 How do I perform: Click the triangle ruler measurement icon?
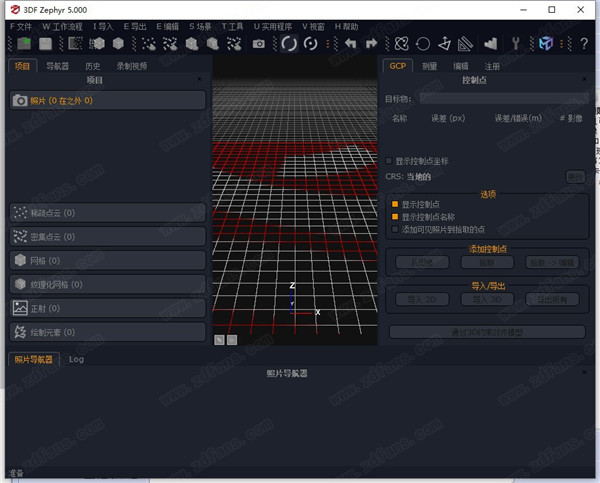[x=465, y=44]
